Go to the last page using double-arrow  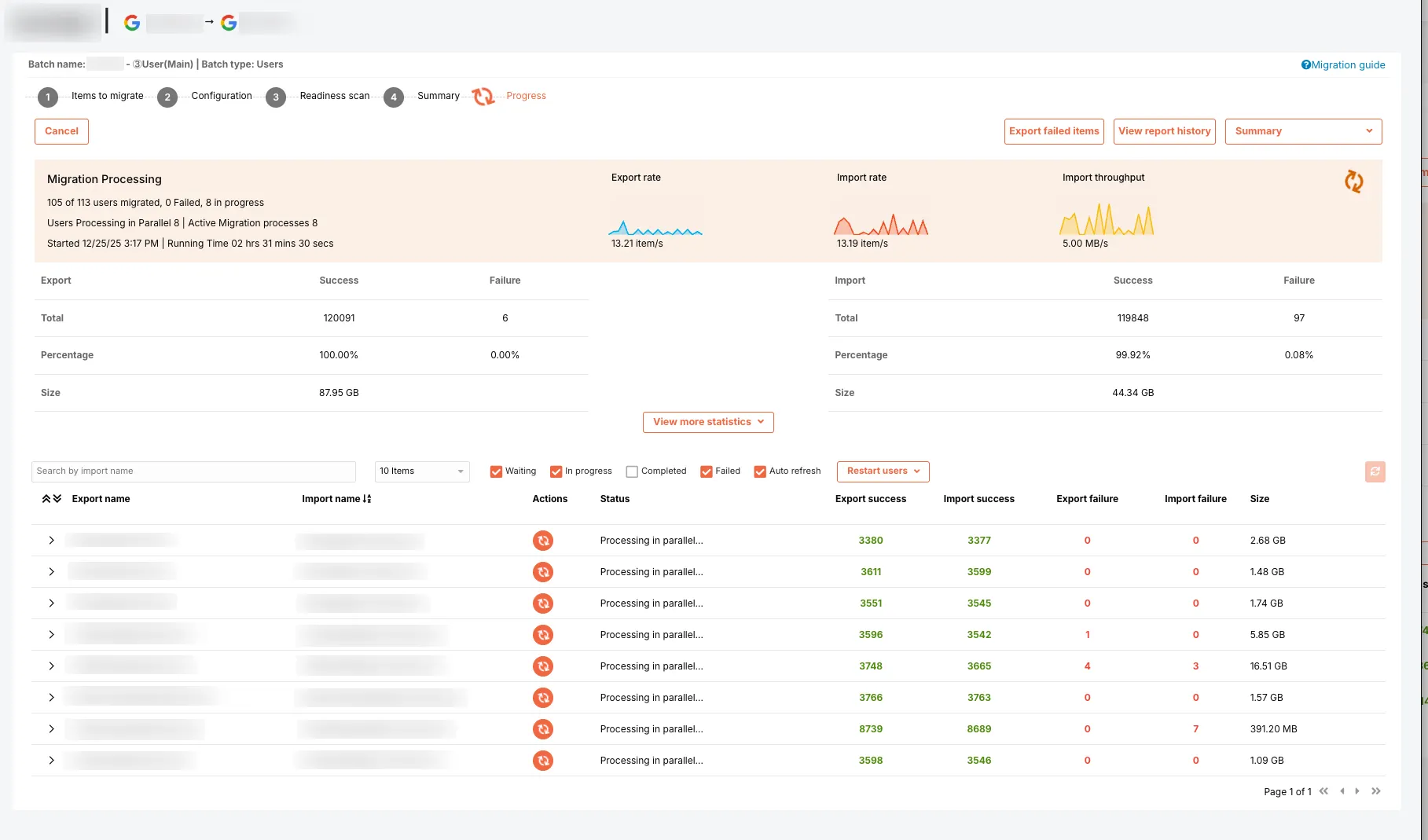[x=1375, y=791]
